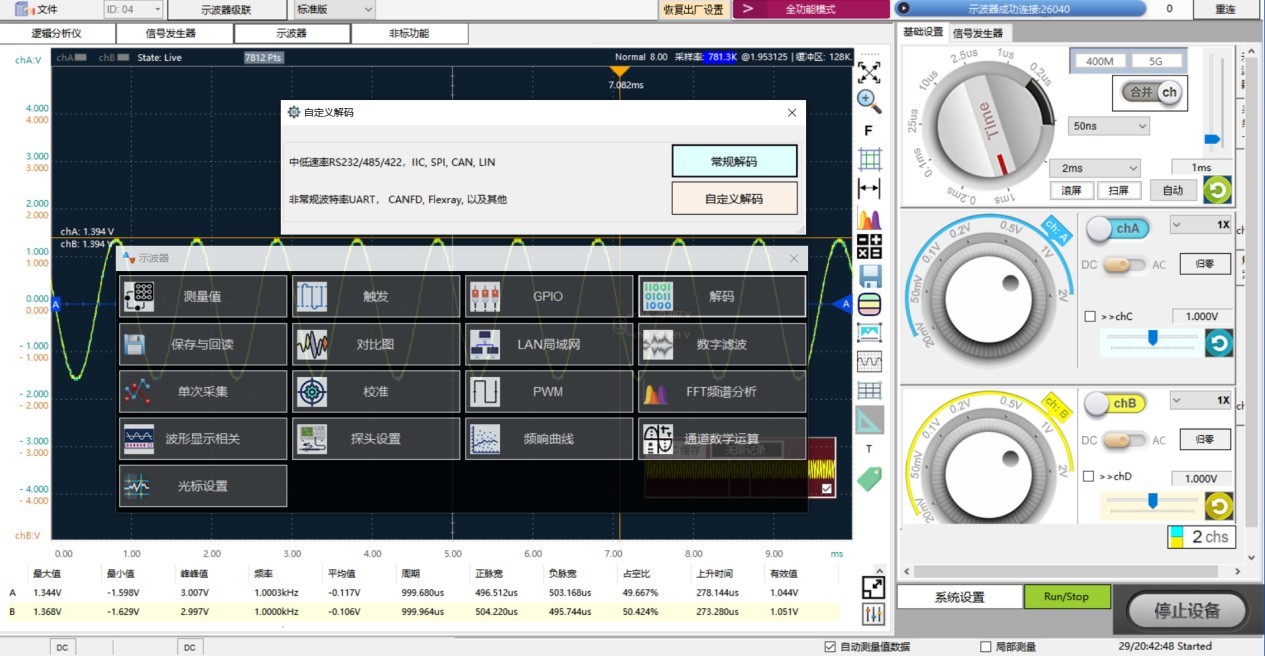Open the FFT频谱分析 tool

[x=722, y=391]
